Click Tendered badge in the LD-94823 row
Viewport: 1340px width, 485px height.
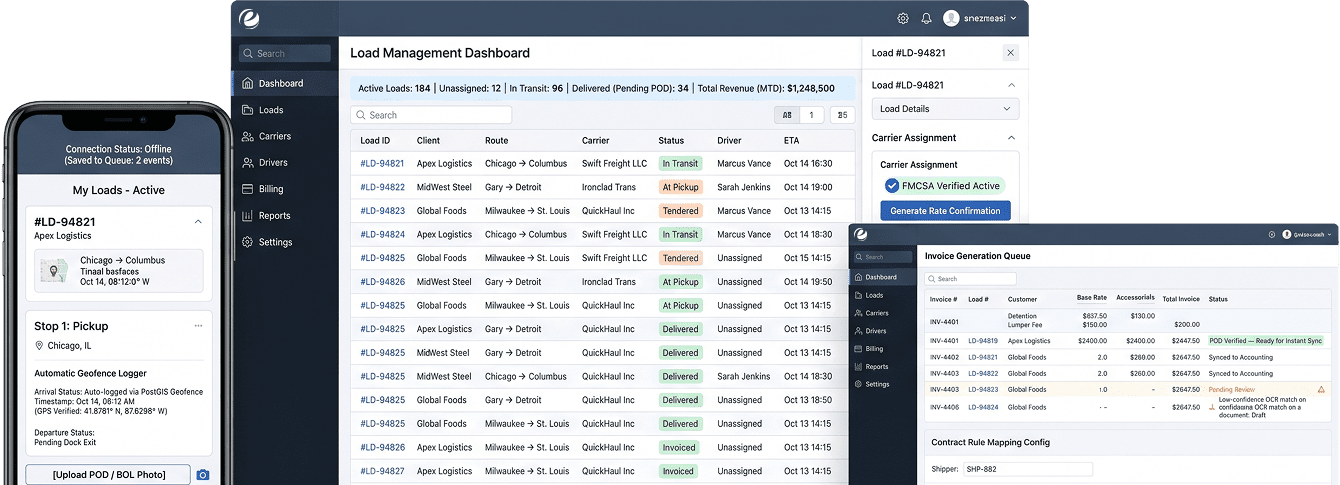click(680, 211)
